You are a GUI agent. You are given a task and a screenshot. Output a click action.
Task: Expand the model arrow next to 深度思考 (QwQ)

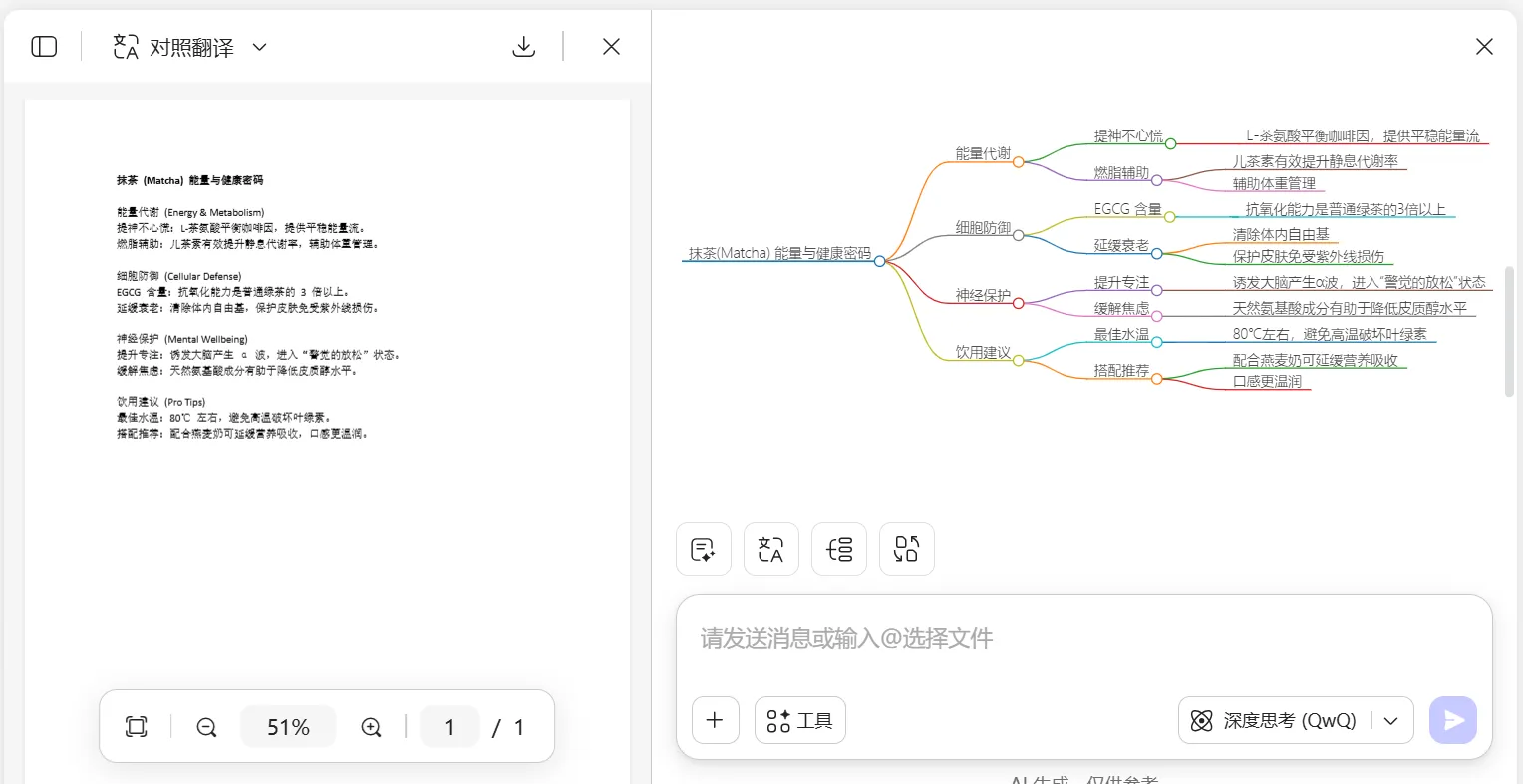coord(1391,720)
